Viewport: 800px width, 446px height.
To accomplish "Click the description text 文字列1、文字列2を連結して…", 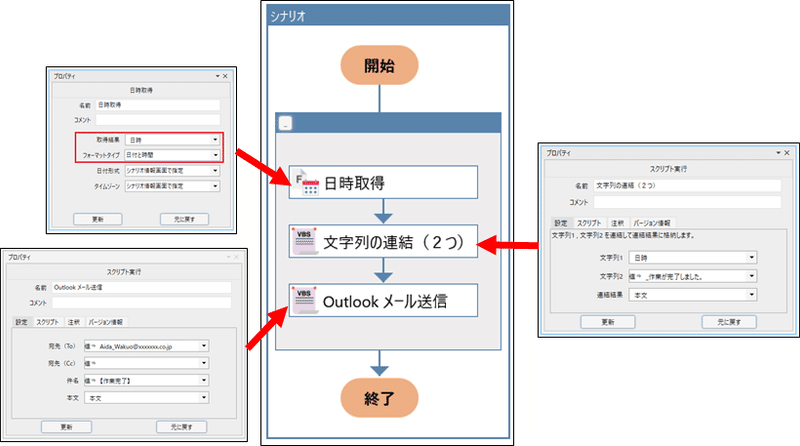I will coord(623,235).
